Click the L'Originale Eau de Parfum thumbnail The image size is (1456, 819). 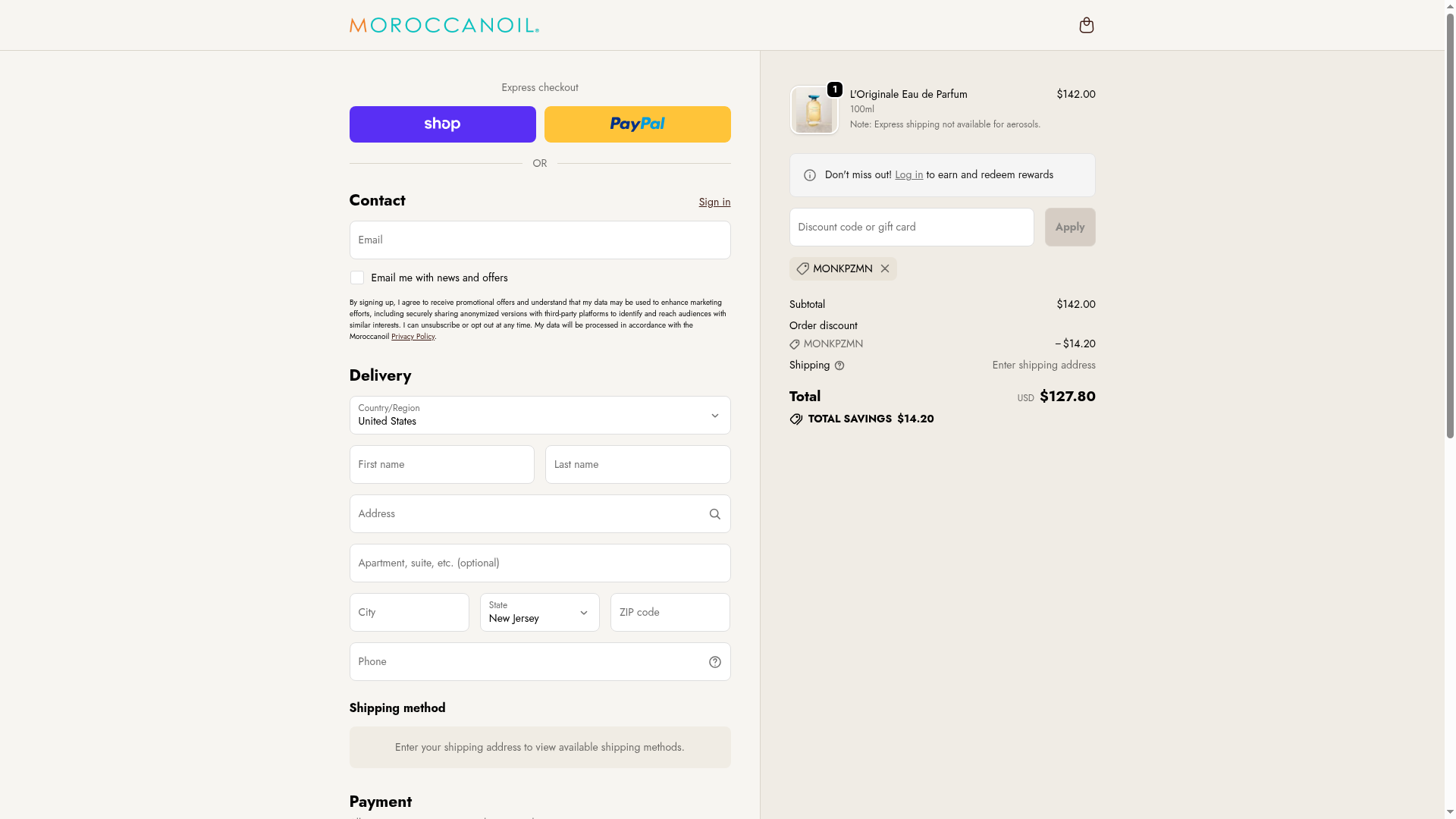pyautogui.click(x=814, y=111)
